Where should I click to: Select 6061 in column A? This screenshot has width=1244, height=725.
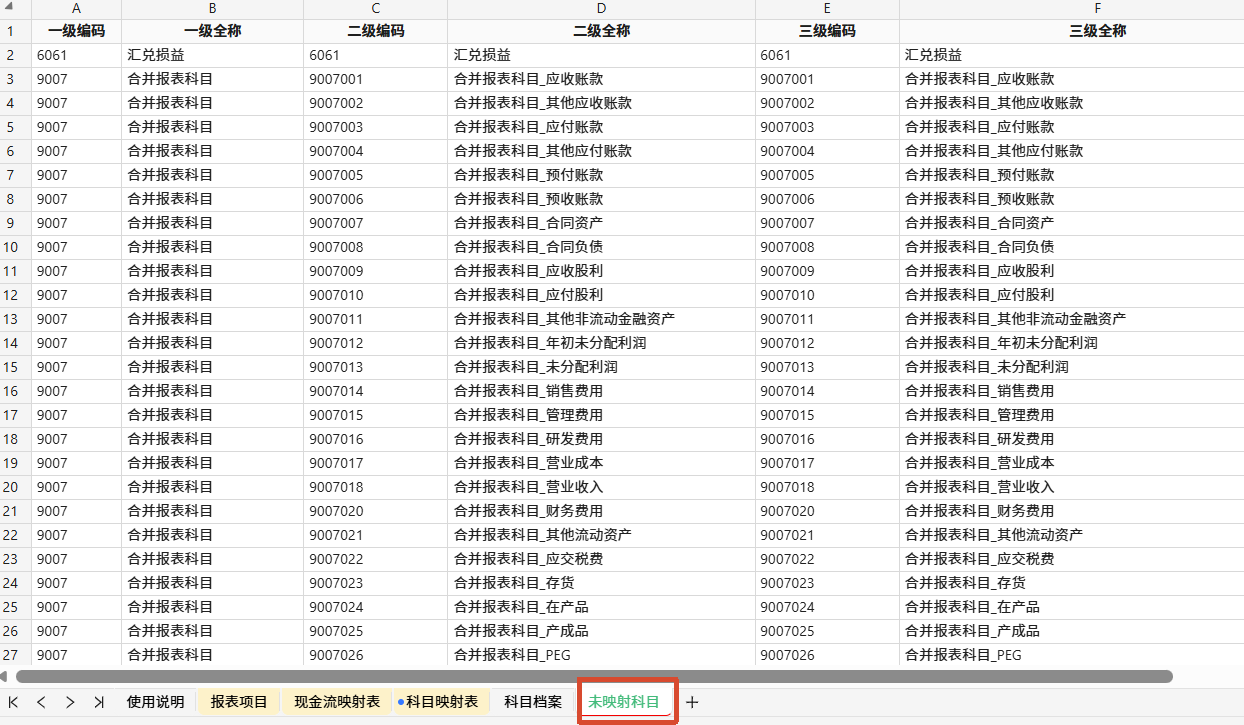point(76,55)
